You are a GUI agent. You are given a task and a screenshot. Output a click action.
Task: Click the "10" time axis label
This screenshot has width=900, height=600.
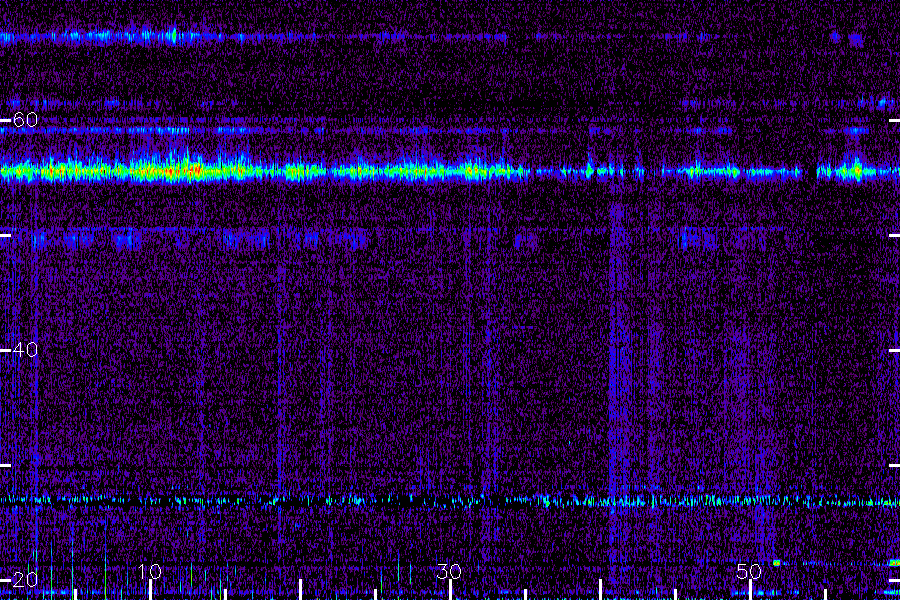[x=150, y=571]
